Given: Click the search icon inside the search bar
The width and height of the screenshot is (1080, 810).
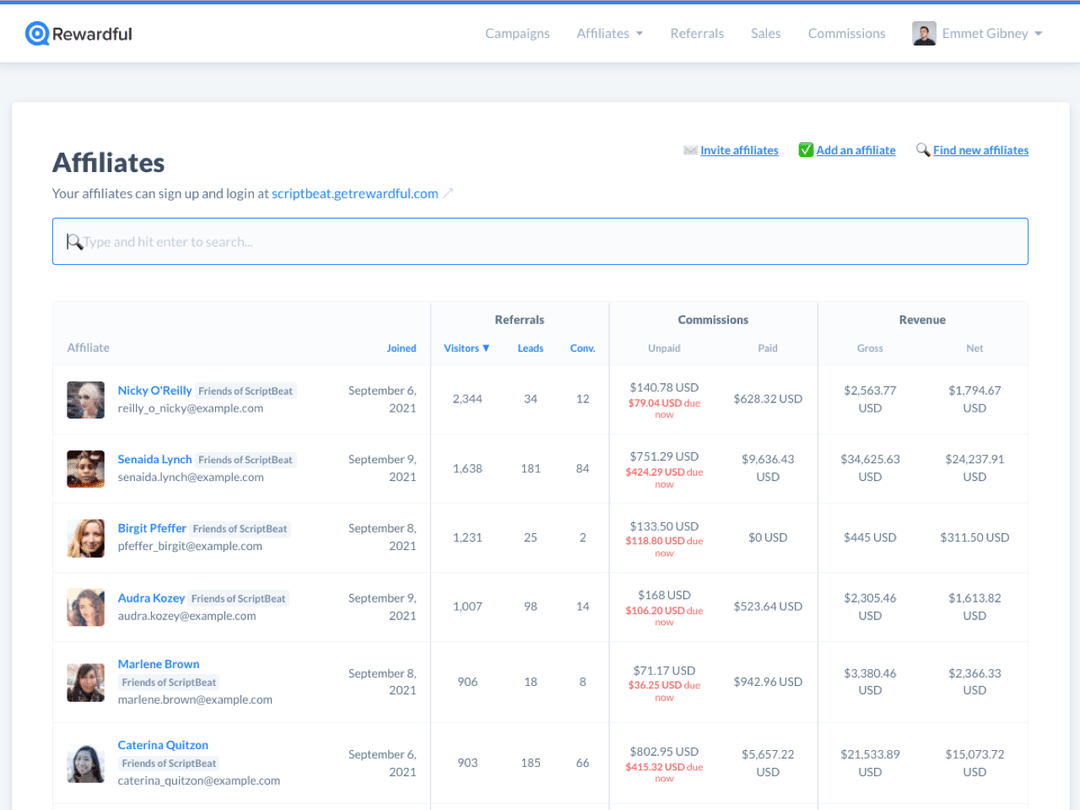Looking at the screenshot, I should click(74, 241).
